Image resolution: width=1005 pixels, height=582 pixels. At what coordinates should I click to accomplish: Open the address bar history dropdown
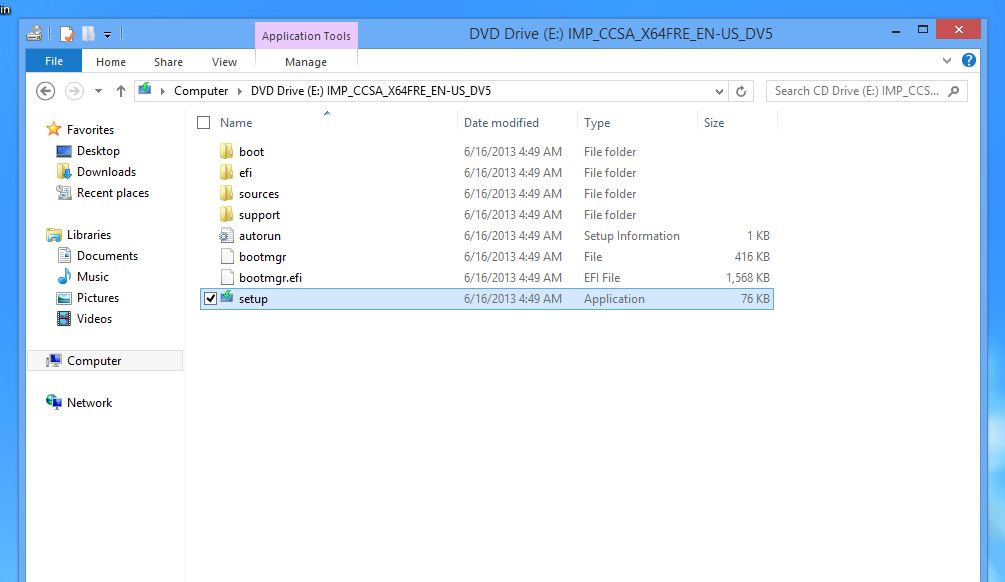point(719,92)
